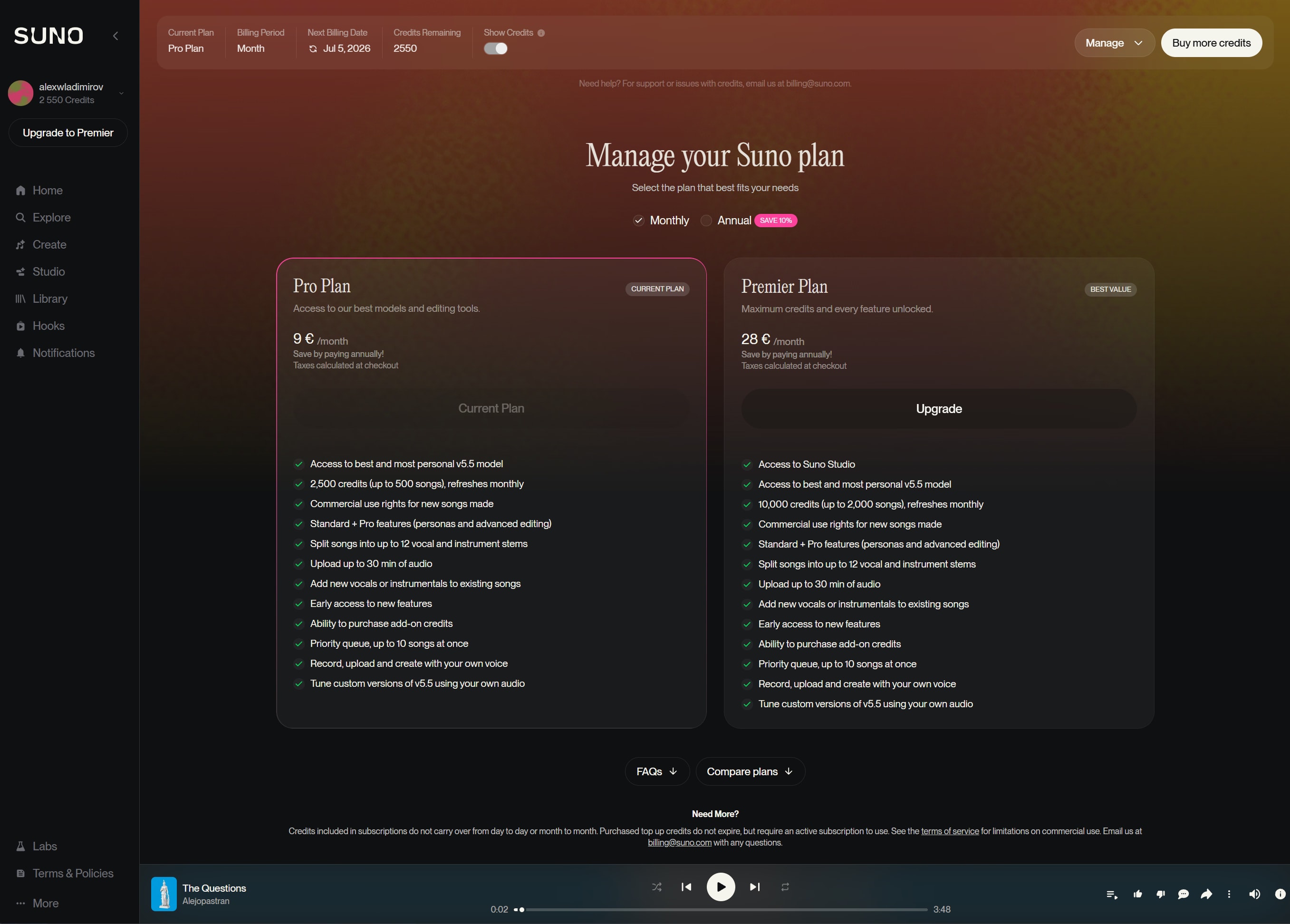1290x924 pixels.
Task: Like the song with thumbs up
Action: (x=1137, y=894)
